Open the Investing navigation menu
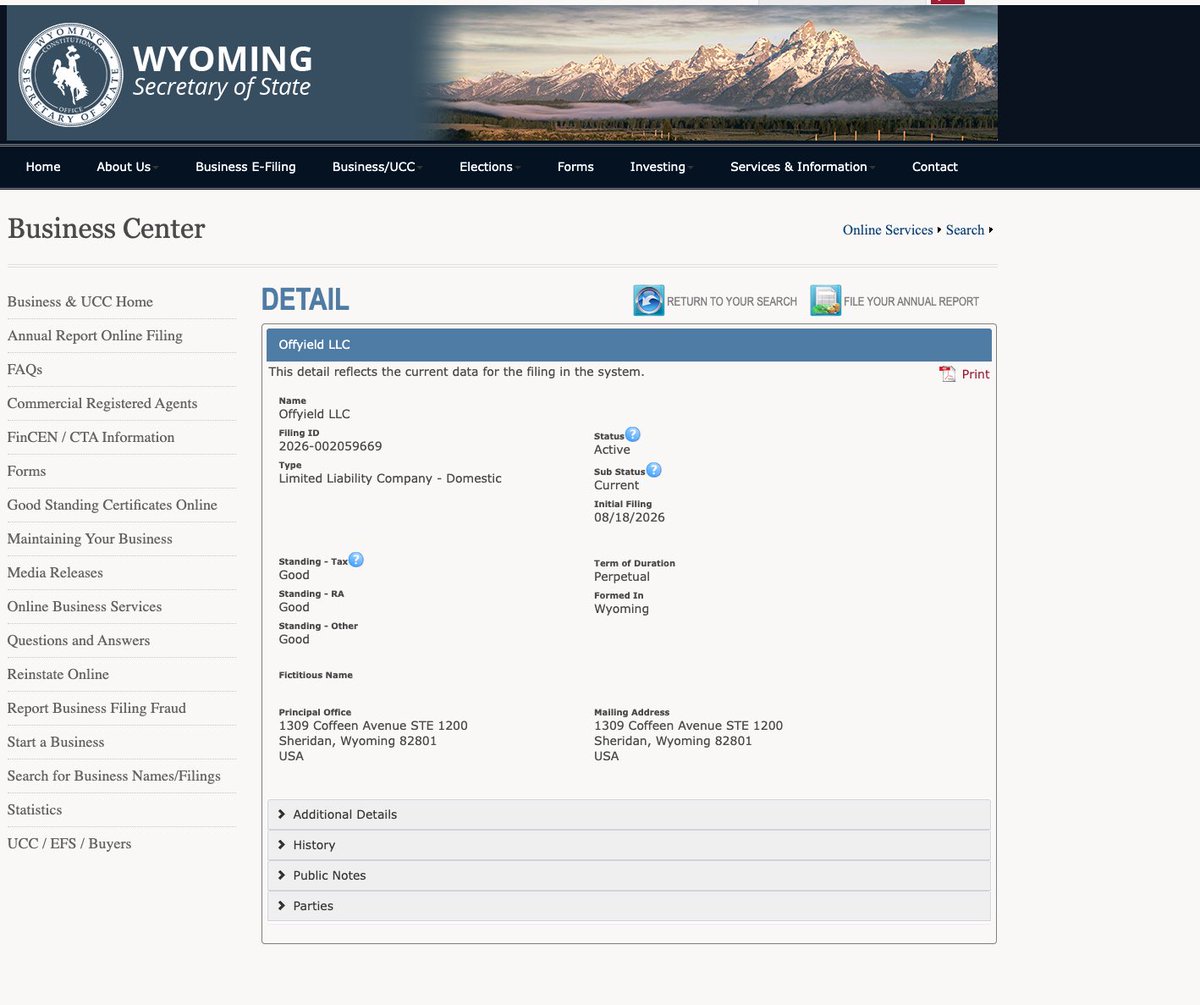The image size is (1200, 1005). pos(661,167)
